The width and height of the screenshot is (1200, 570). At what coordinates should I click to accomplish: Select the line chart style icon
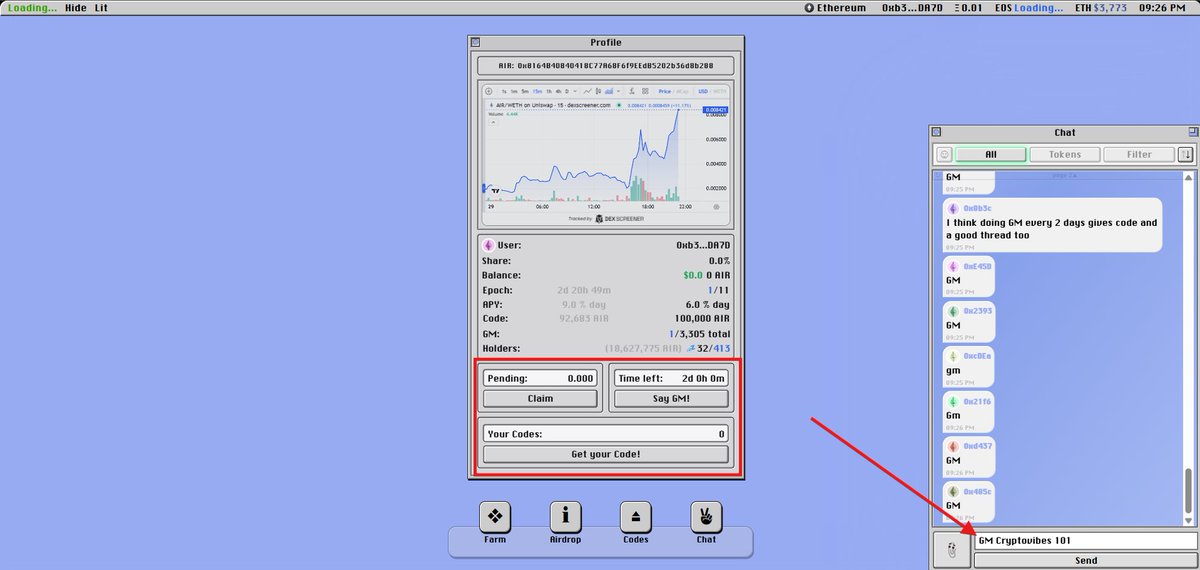[587, 91]
